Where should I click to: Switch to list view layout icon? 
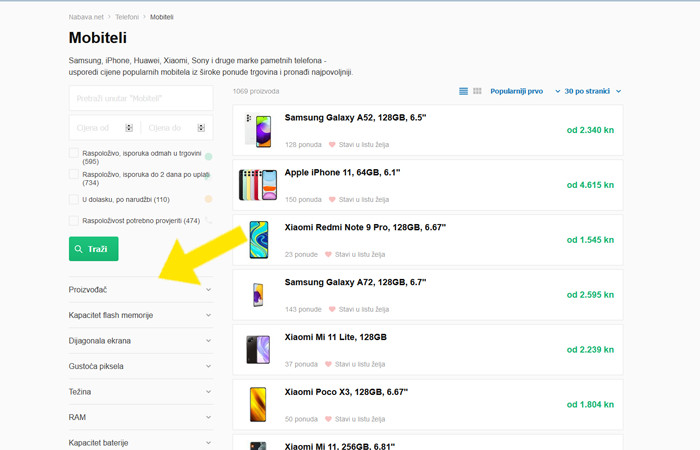pos(463,91)
